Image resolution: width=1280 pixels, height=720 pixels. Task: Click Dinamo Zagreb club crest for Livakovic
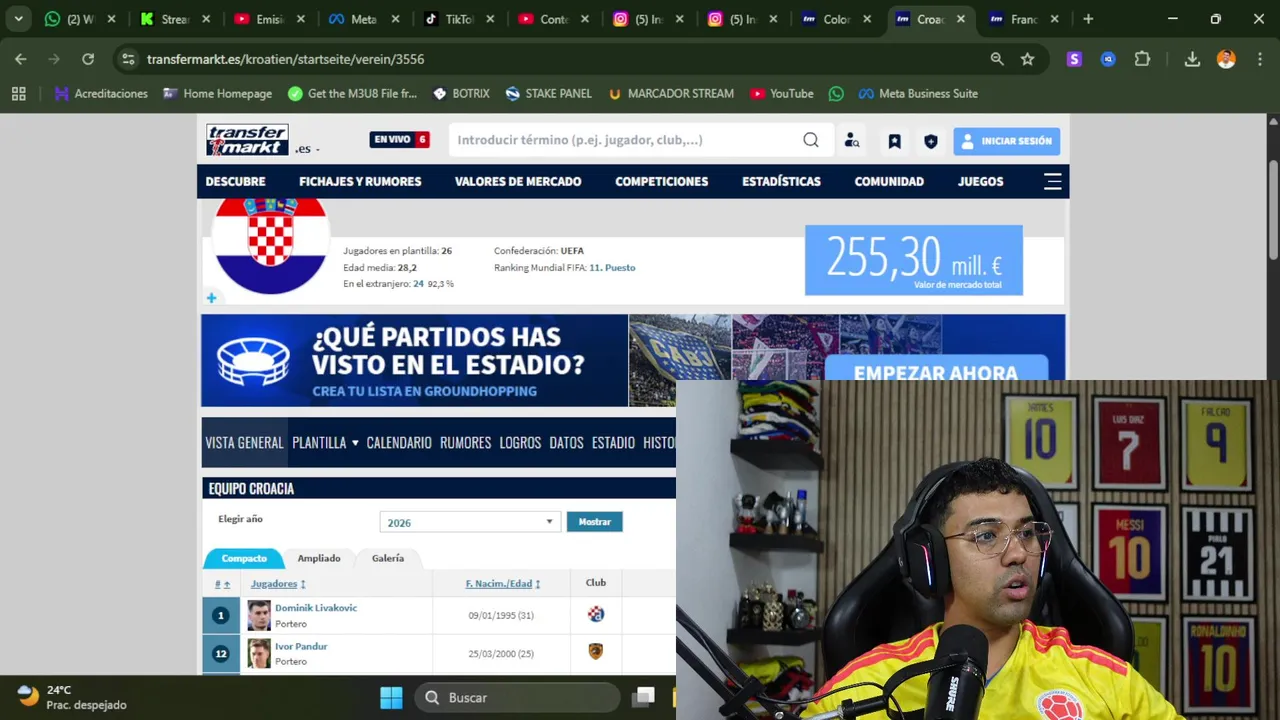click(596, 614)
